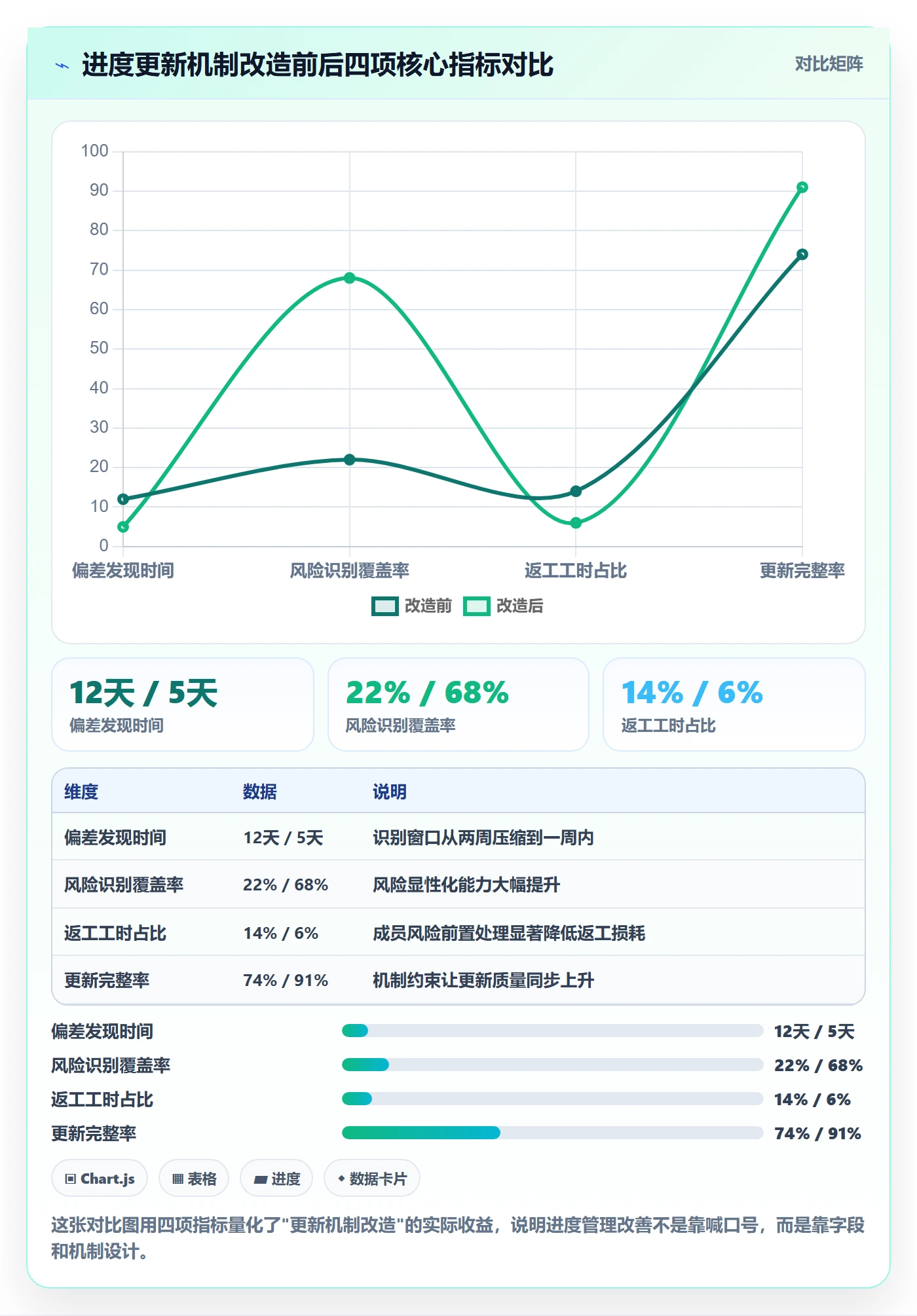Toggle the 改造后 legend swatch
Viewport: 917px width, 1316px height.
coord(476,606)
